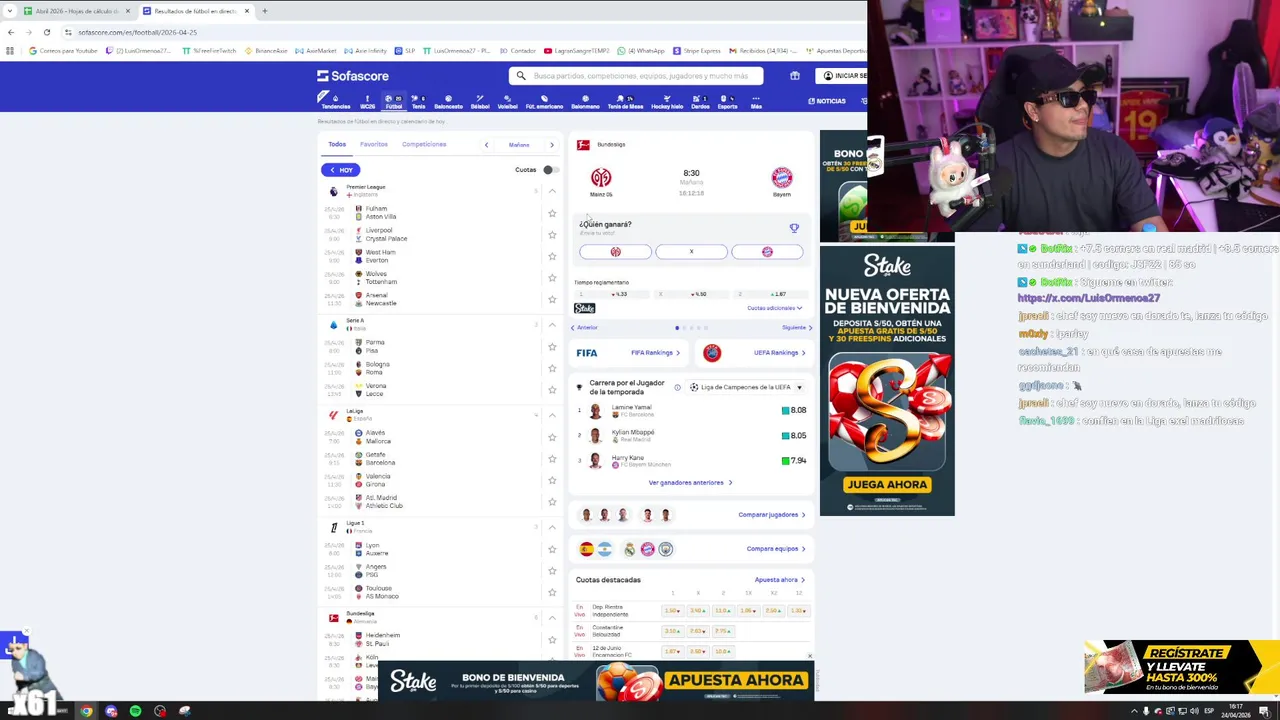The image size is (1280, 720).
Task: Open the Más sports menu
Action: [756, 102]
